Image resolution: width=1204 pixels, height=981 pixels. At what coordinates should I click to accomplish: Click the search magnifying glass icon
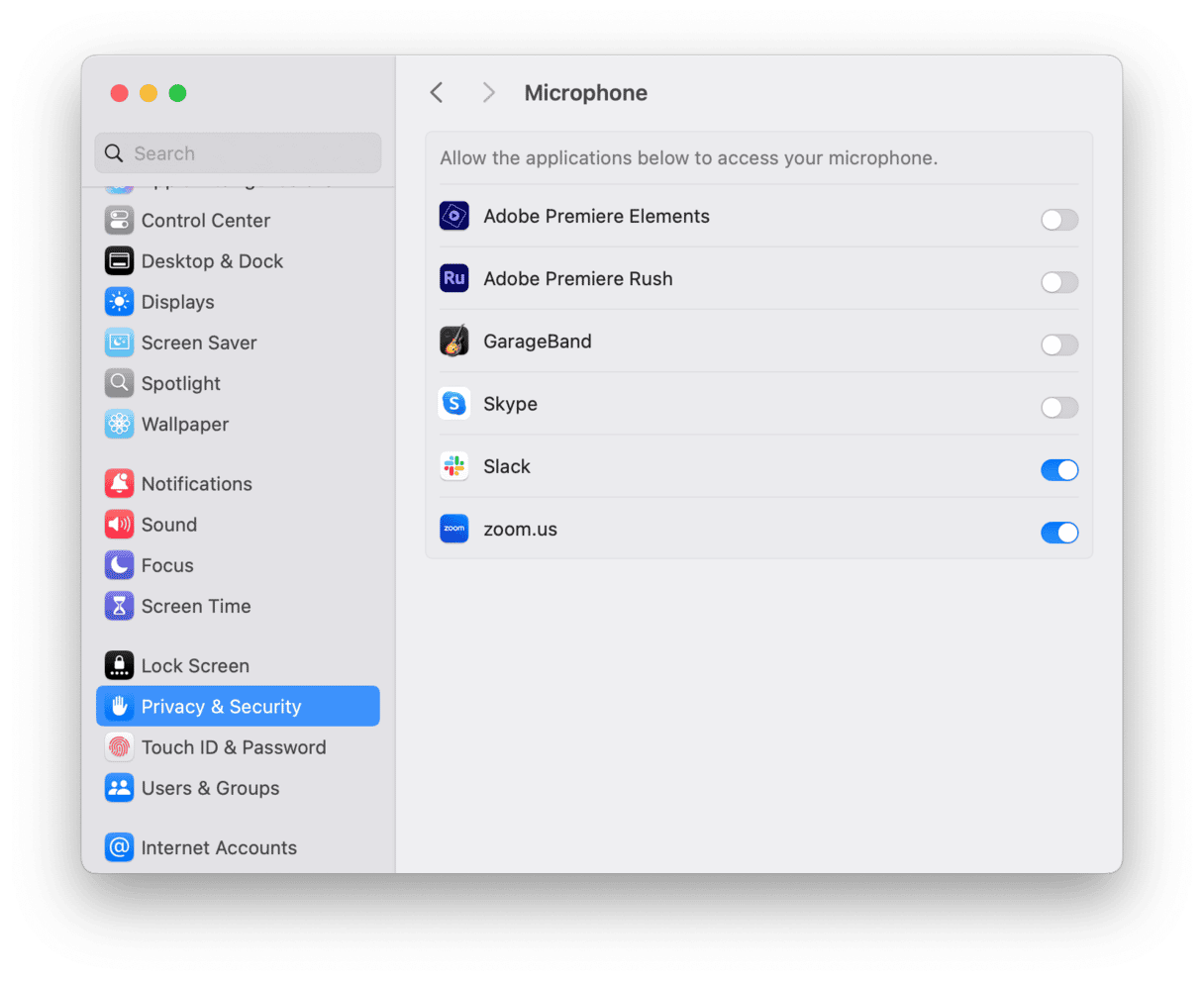(114, 153)
